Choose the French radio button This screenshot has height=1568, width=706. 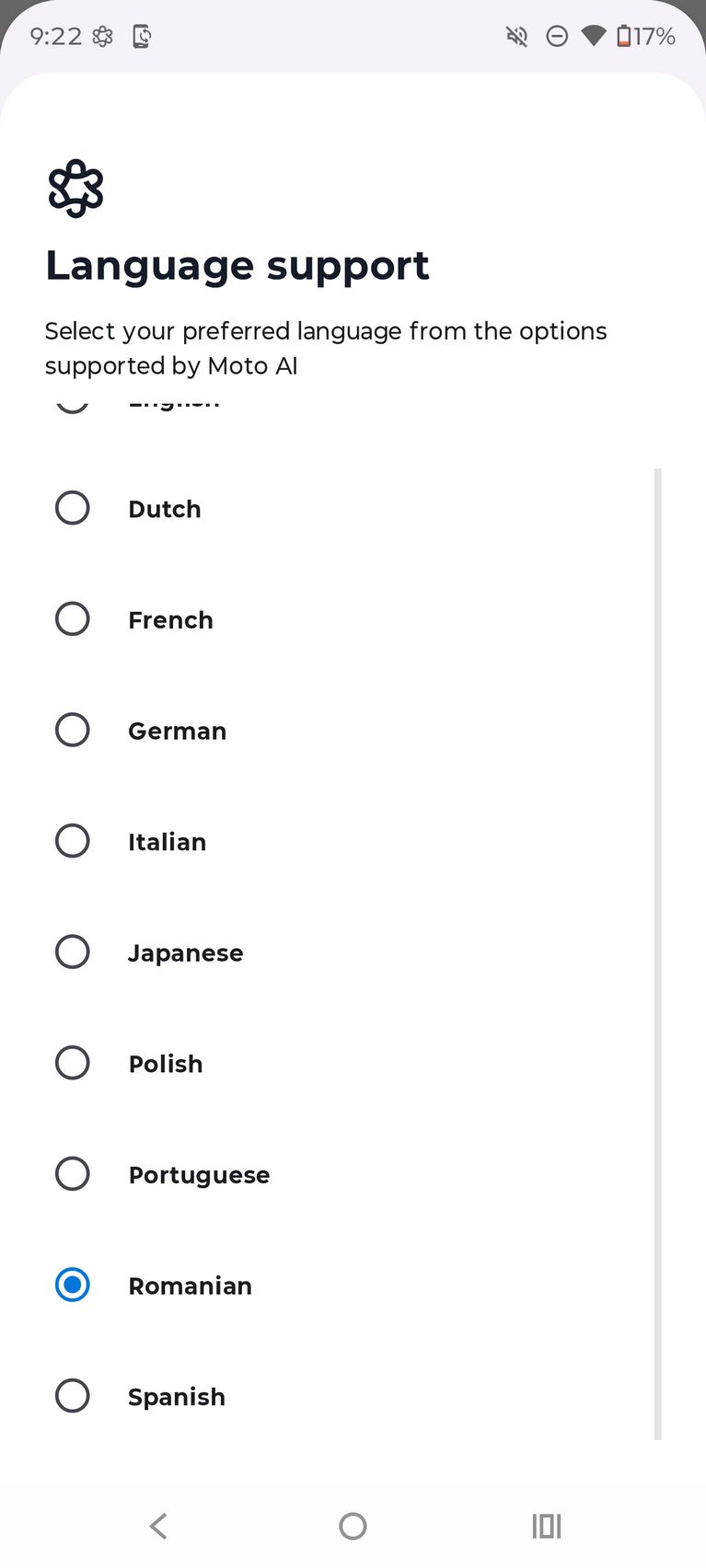point(73,619)
